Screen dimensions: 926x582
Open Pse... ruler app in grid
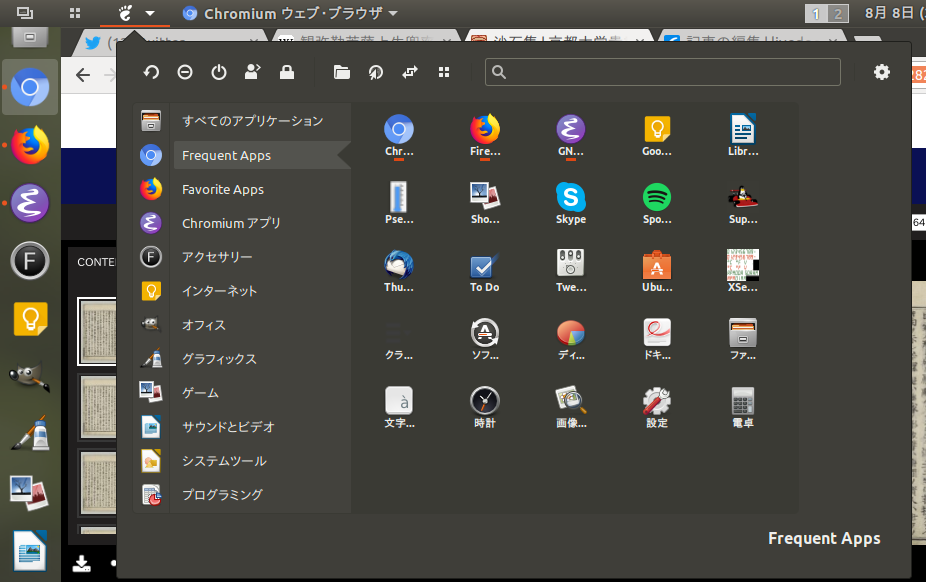[399, 204]
